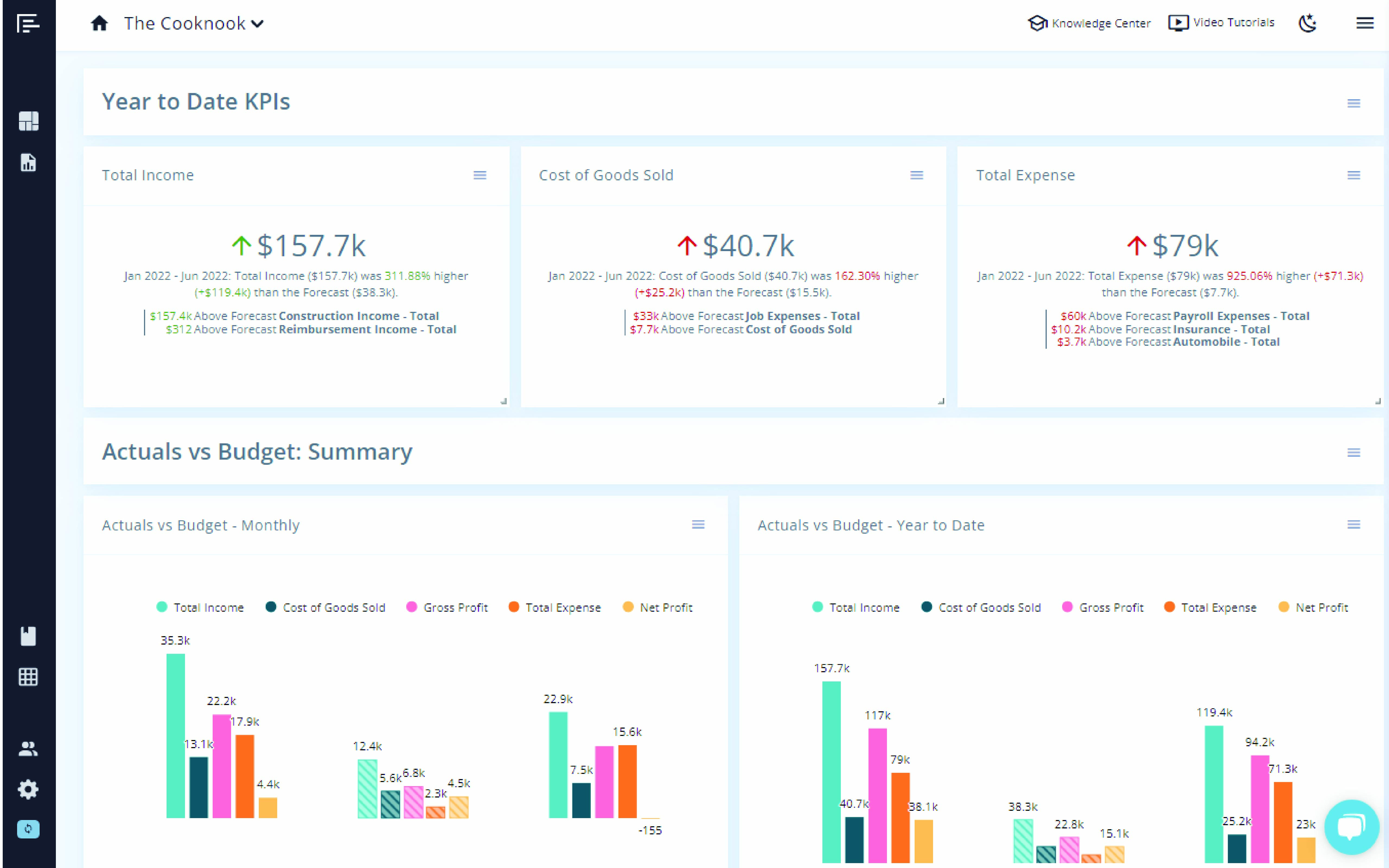Open Year to Date KPIs section menu
Viewport: 1389px width, 868px height.
tap(1353, 103)
